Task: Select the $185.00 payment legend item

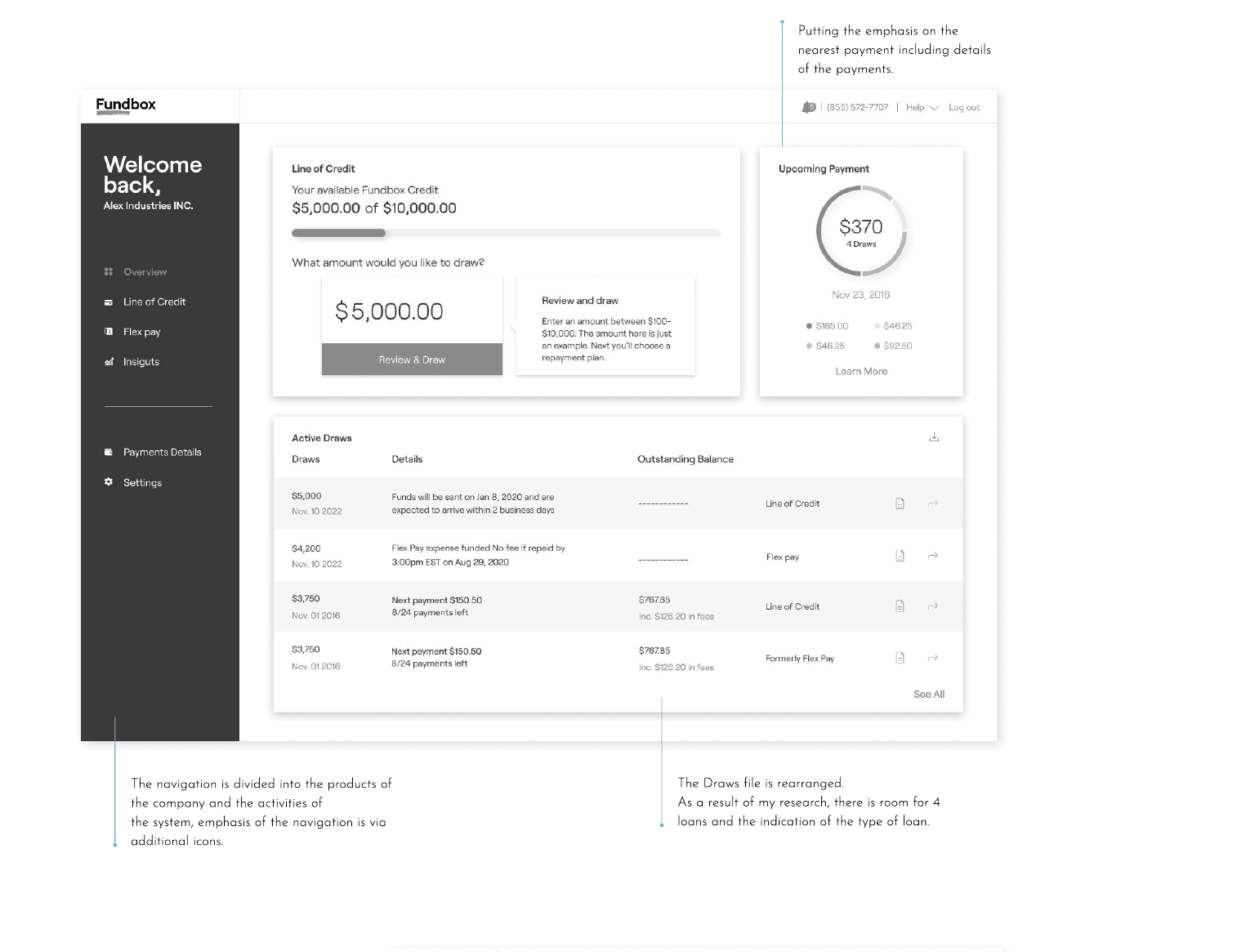Action: [x=827, y=326]
